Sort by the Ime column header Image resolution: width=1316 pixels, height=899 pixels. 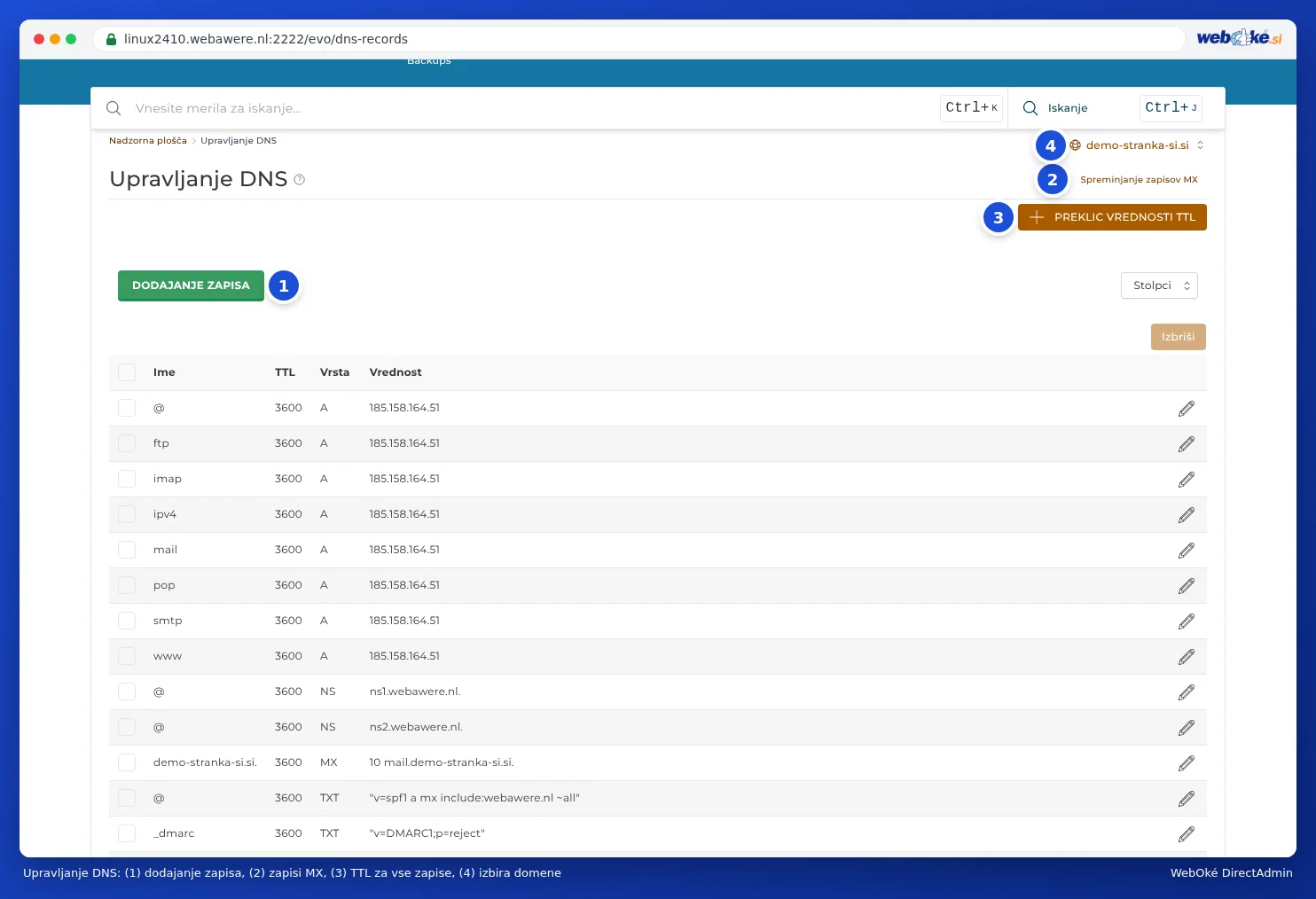point(164,372)
